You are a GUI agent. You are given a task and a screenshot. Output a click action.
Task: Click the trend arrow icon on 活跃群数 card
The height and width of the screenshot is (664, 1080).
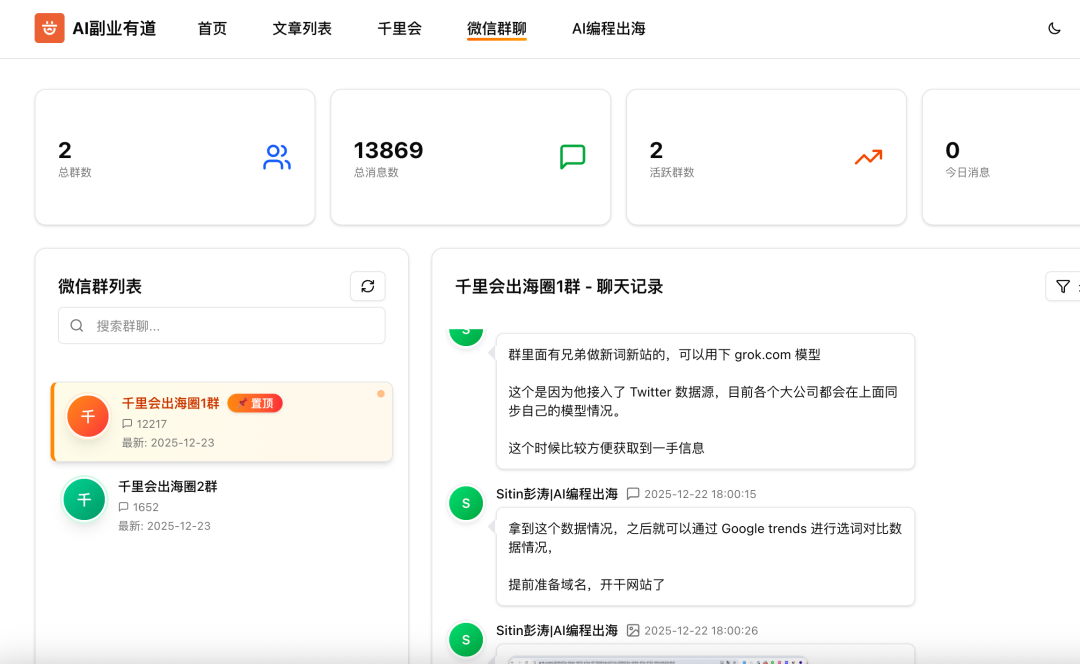pyautogui.click(x=868, y=157)
